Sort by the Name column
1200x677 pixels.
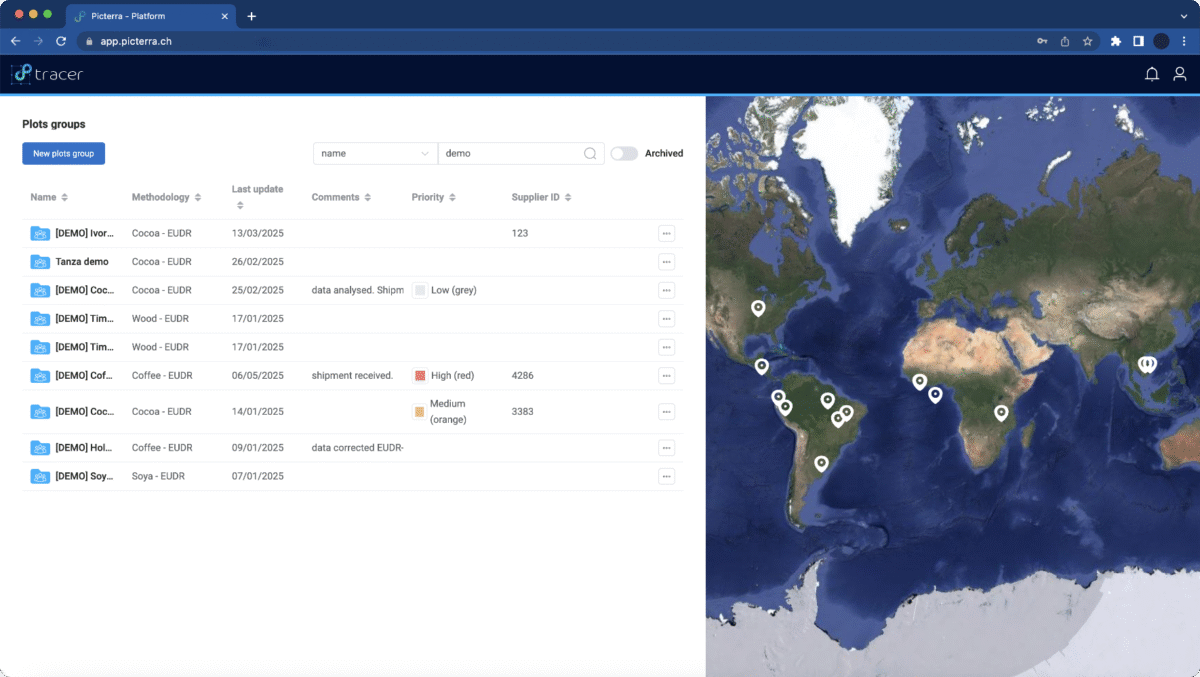point(49,197)
